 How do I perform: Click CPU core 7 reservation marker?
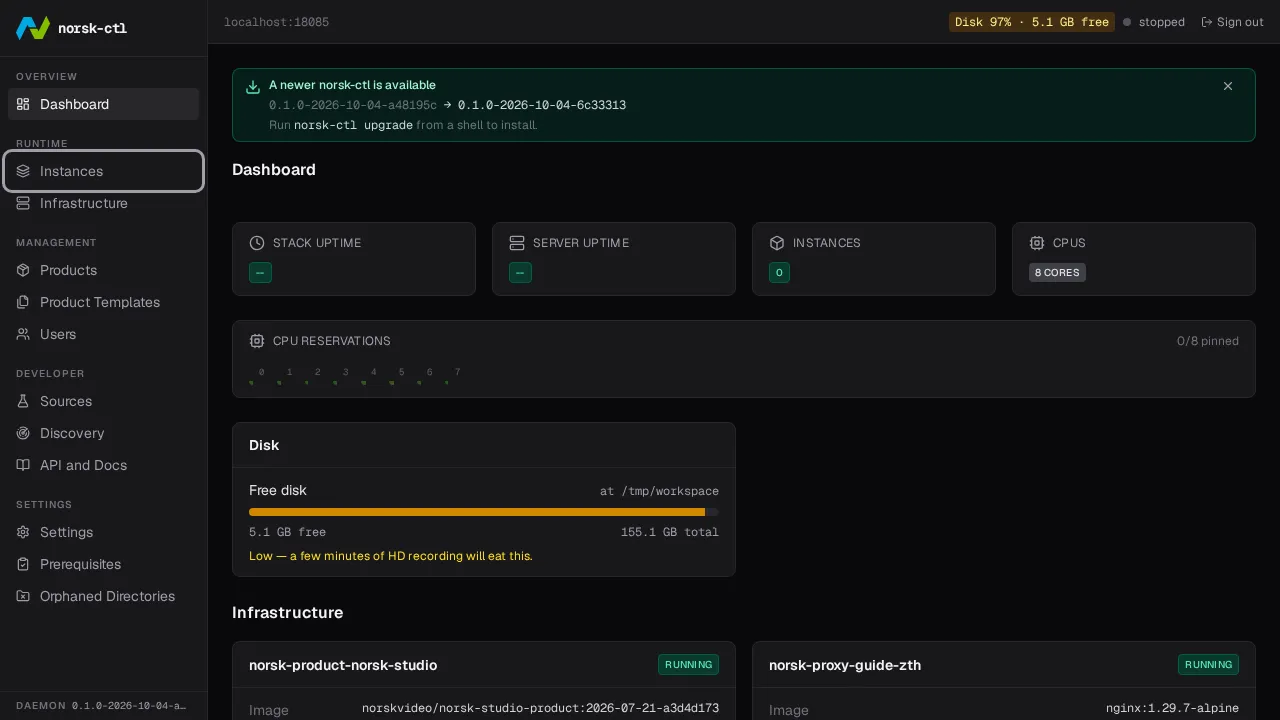447,382
